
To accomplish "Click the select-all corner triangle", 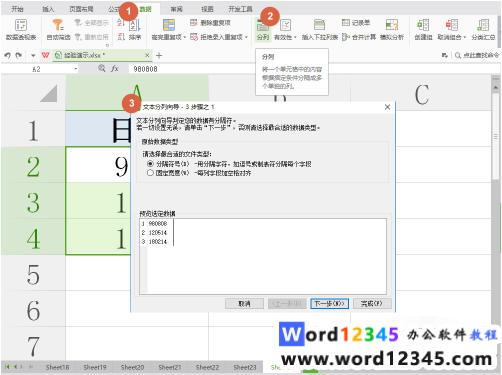I will pos(49,93).
